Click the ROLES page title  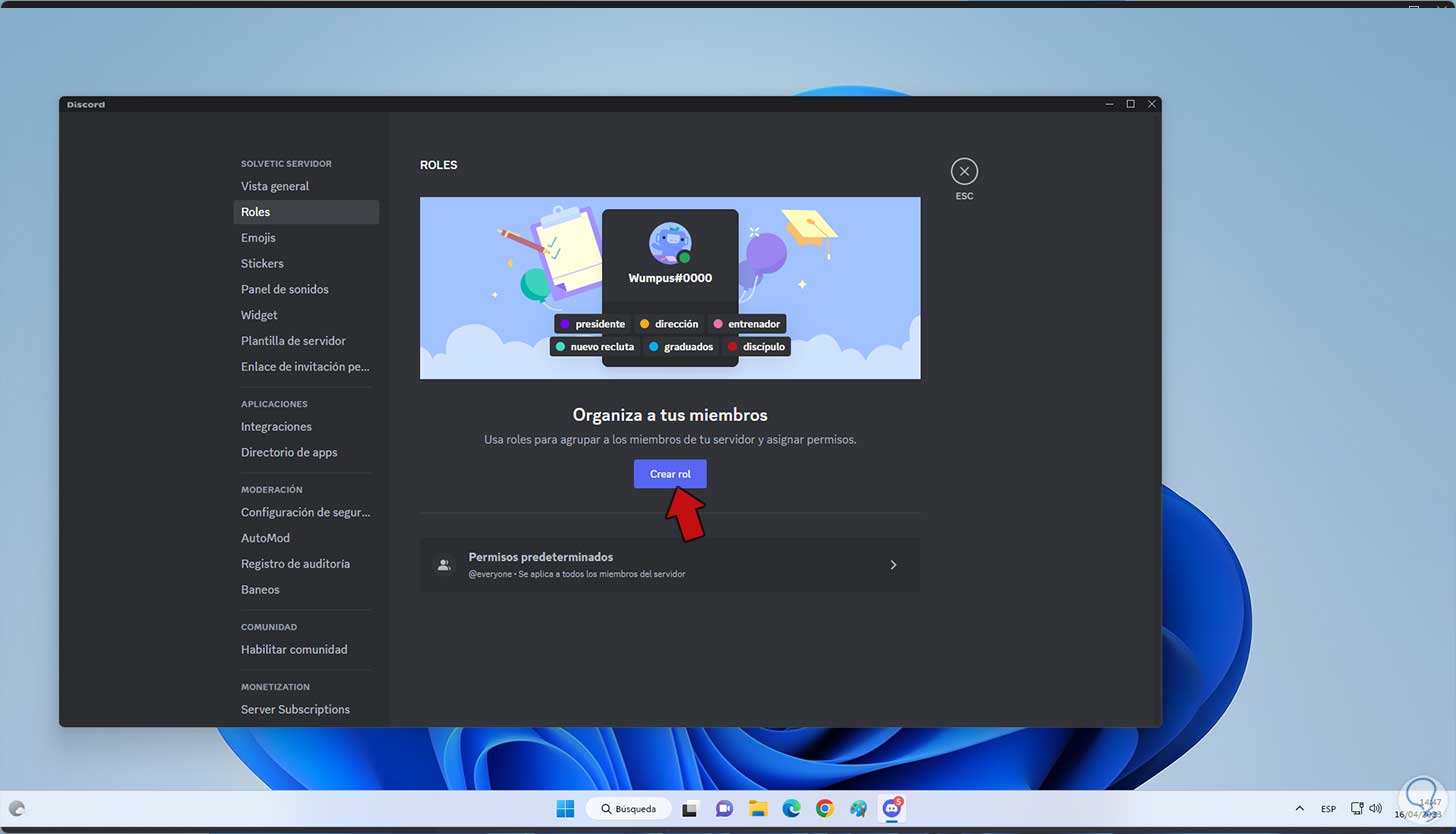(438, 165)
